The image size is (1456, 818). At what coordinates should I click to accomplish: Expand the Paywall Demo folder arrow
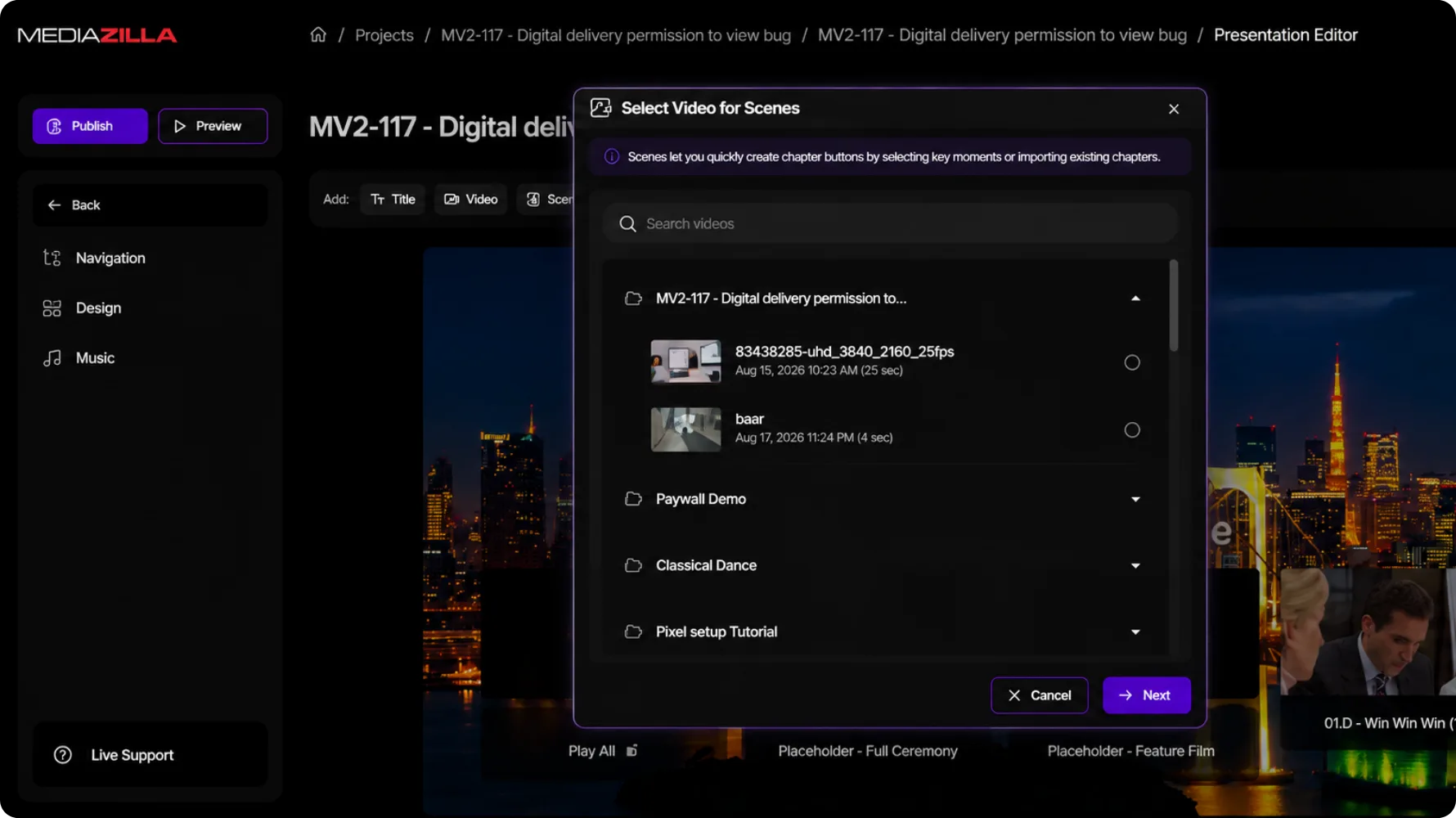click(x=1135, y=499)
